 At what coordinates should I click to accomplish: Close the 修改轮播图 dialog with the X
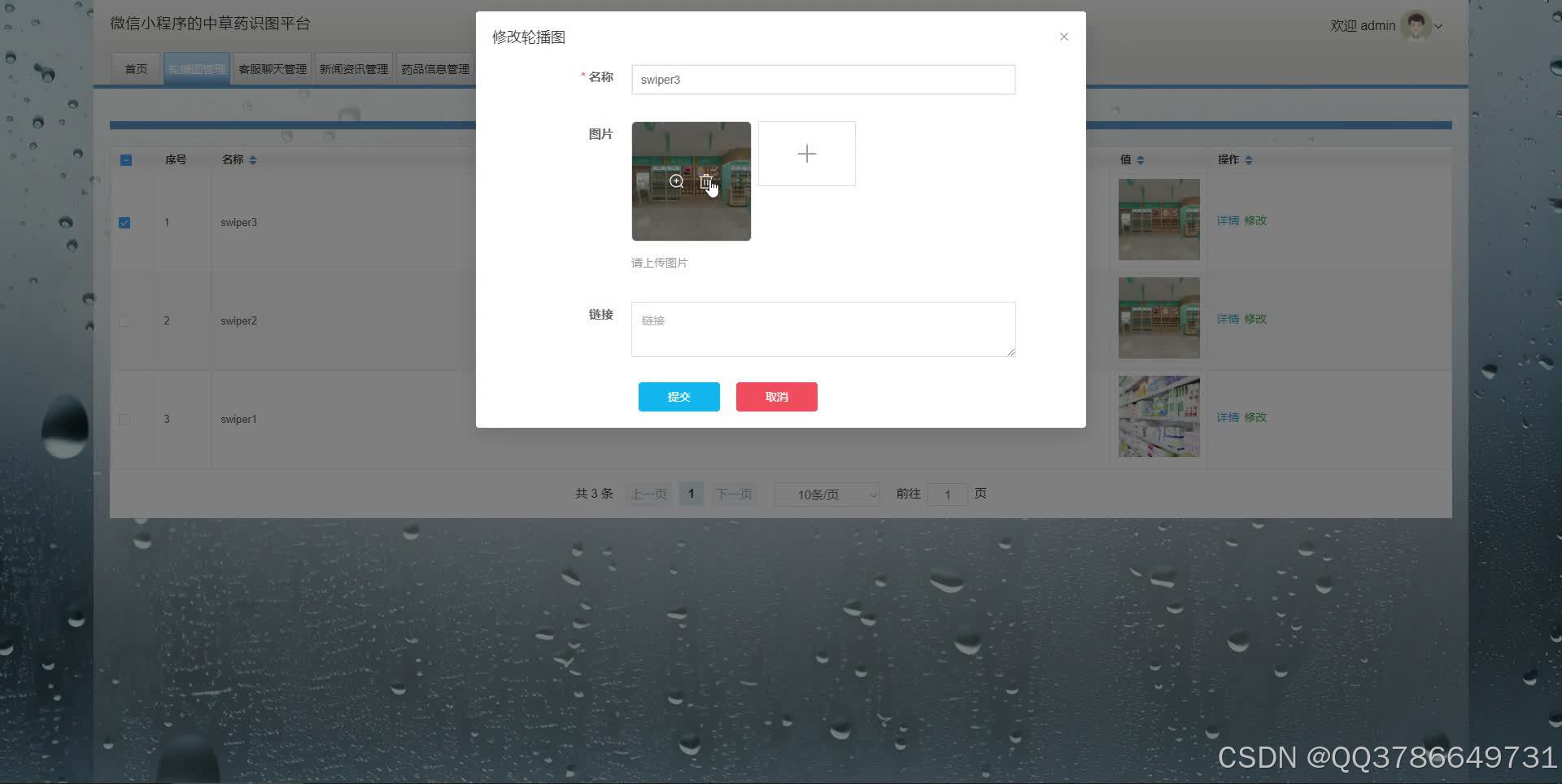pos(1063,36)
